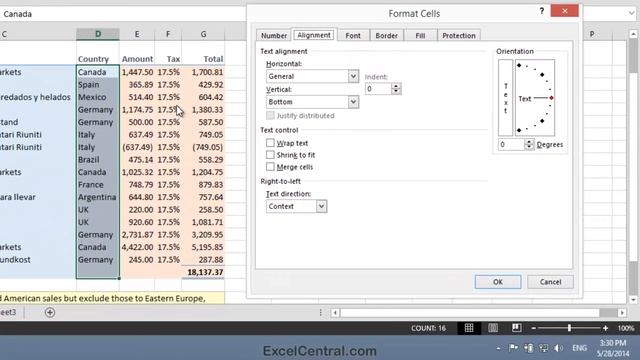
Task: Click the 1,447.50 amount cell
Action: pyautogui.click(x=137, y=72)
